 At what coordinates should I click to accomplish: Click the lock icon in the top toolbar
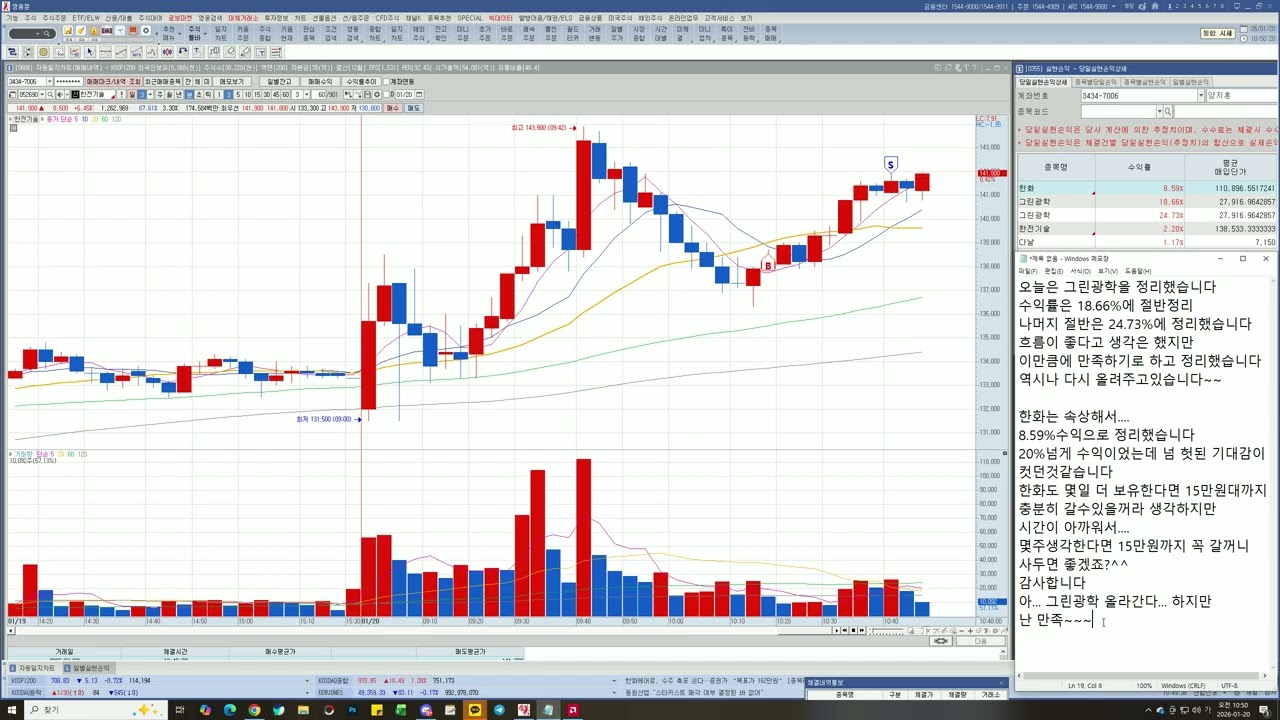click(94, 31)
